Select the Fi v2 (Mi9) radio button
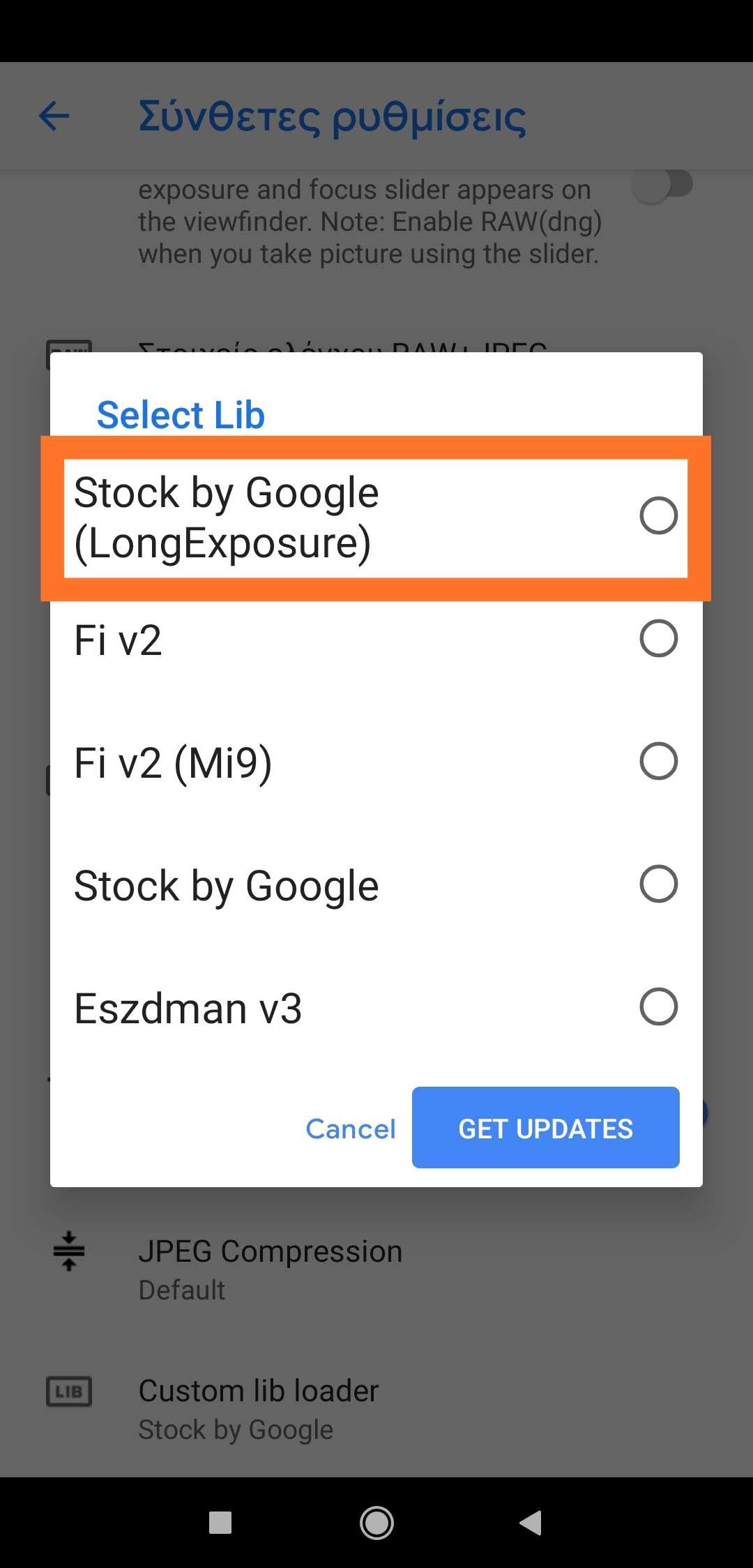Screen dimensions: 753x1568 (658, 762)
